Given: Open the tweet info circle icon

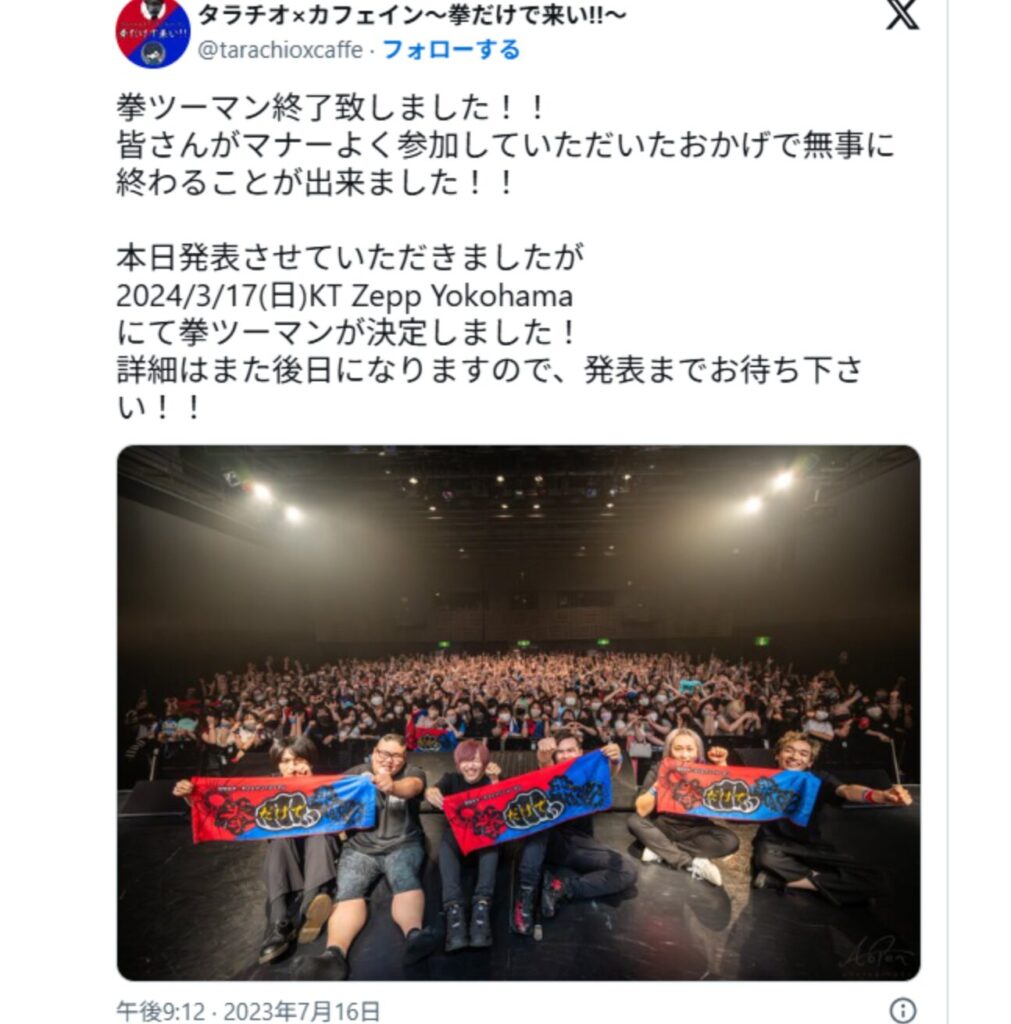Looking at the screenshot, I should (x=903, y=1010).
